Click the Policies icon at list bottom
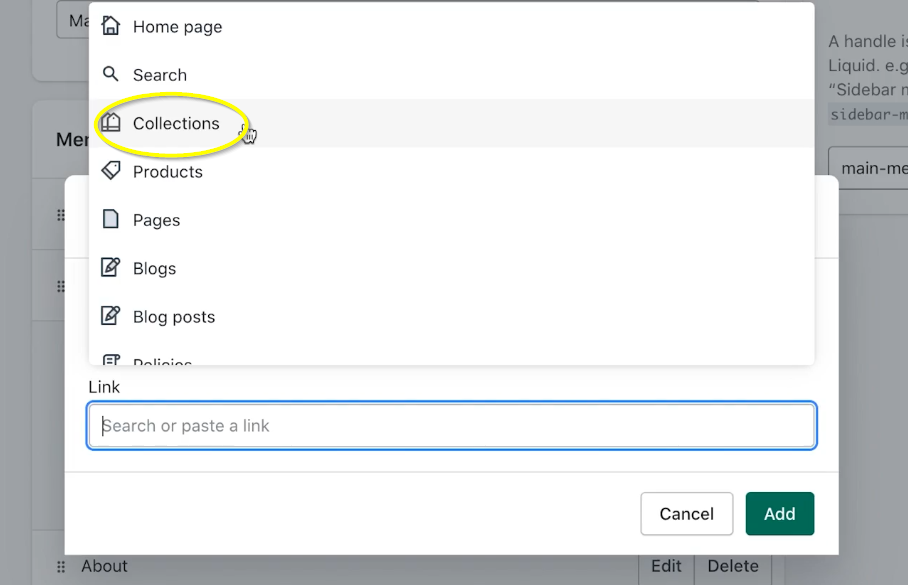The width and height of the screenshot is (908, 585). coord(111,360)
